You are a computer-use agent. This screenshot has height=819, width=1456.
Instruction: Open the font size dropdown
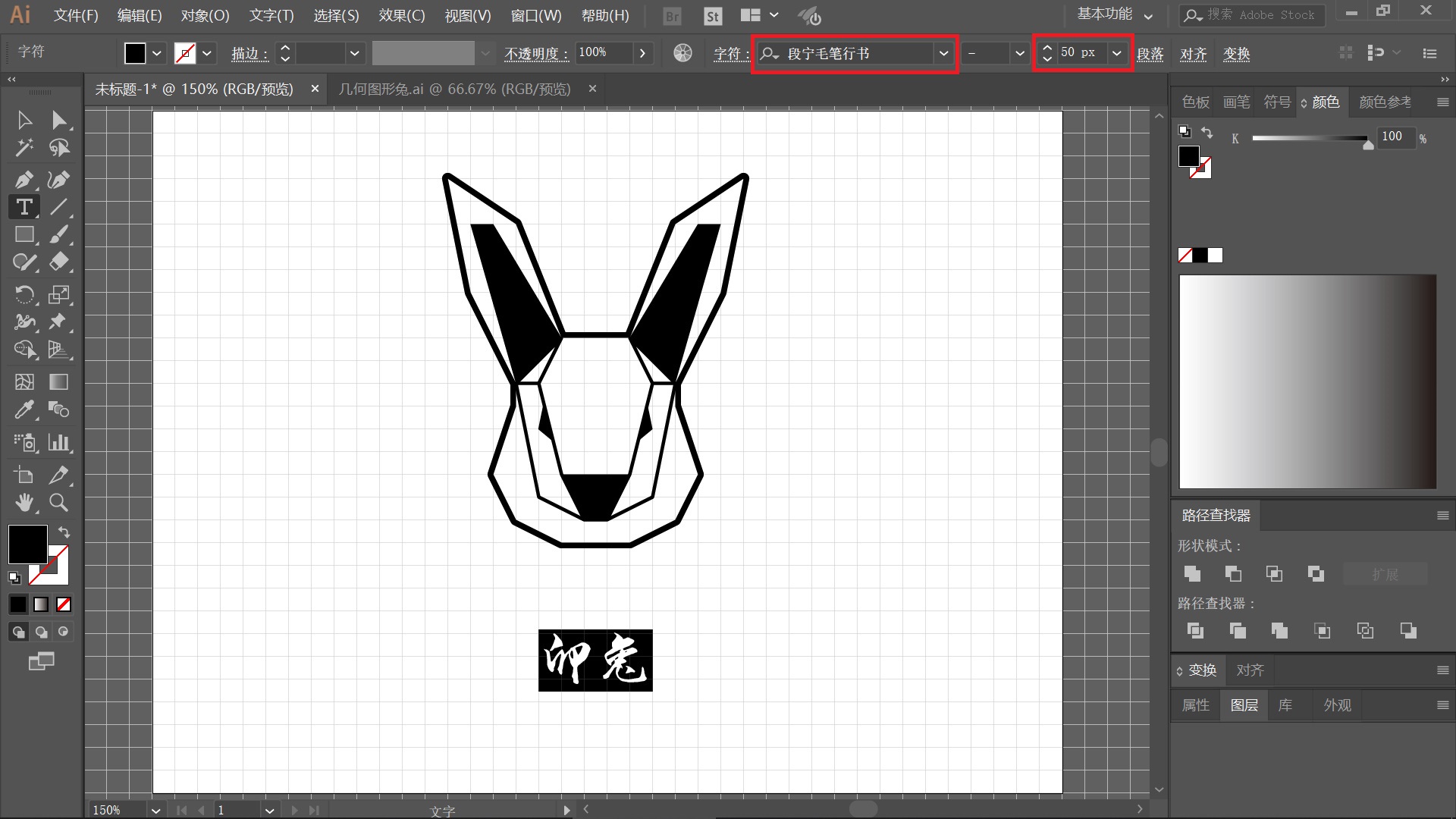tap(1116, 53)
